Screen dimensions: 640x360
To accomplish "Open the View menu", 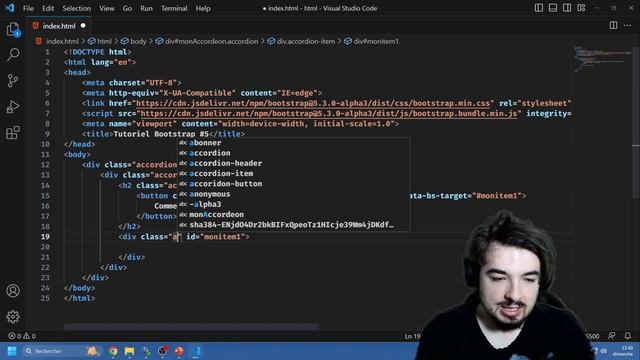I will click(x=107, y=8).
